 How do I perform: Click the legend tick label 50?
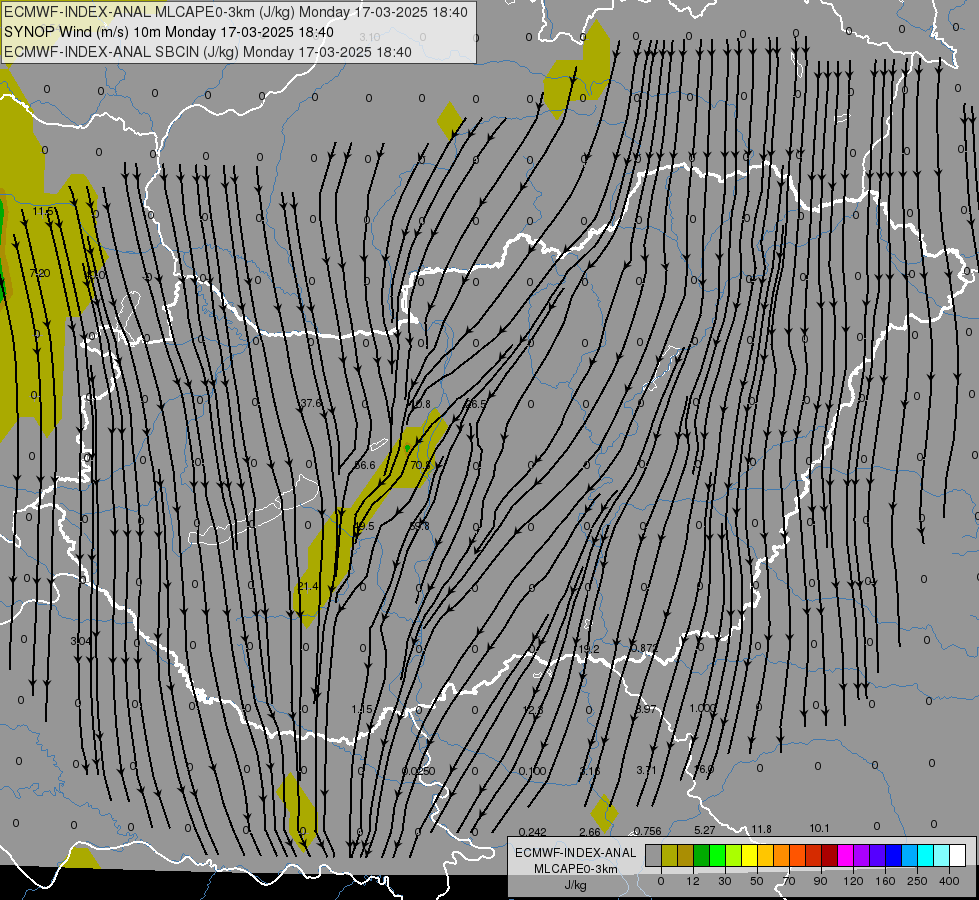pos(756,881)
